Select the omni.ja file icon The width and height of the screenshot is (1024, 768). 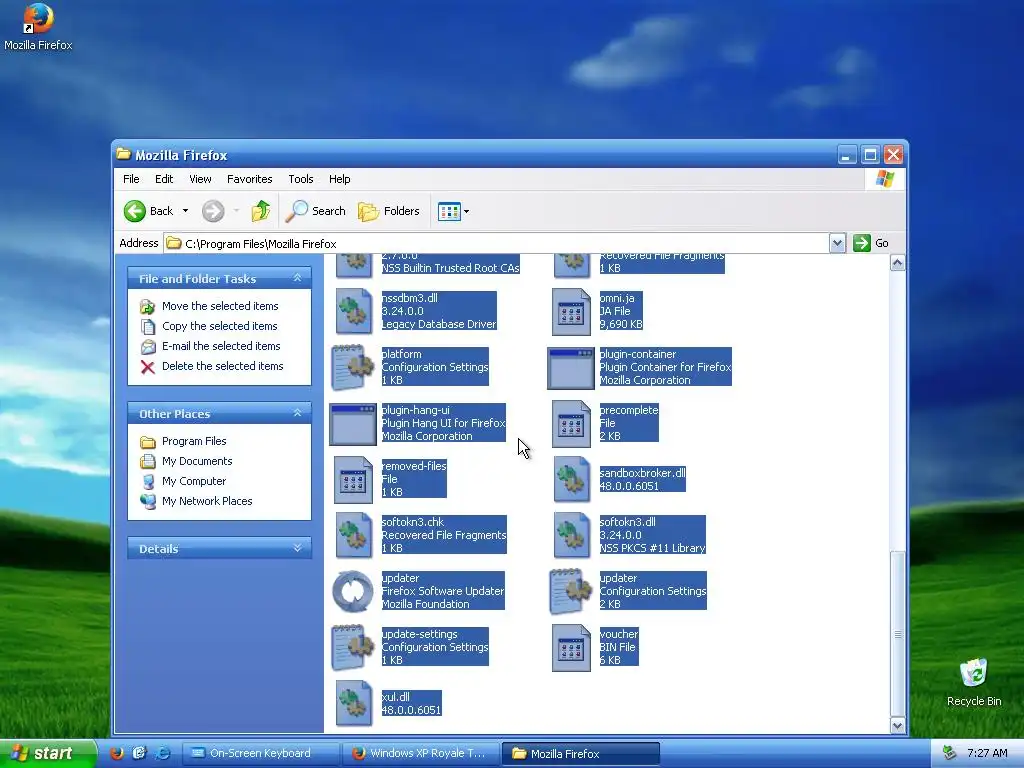571,312
